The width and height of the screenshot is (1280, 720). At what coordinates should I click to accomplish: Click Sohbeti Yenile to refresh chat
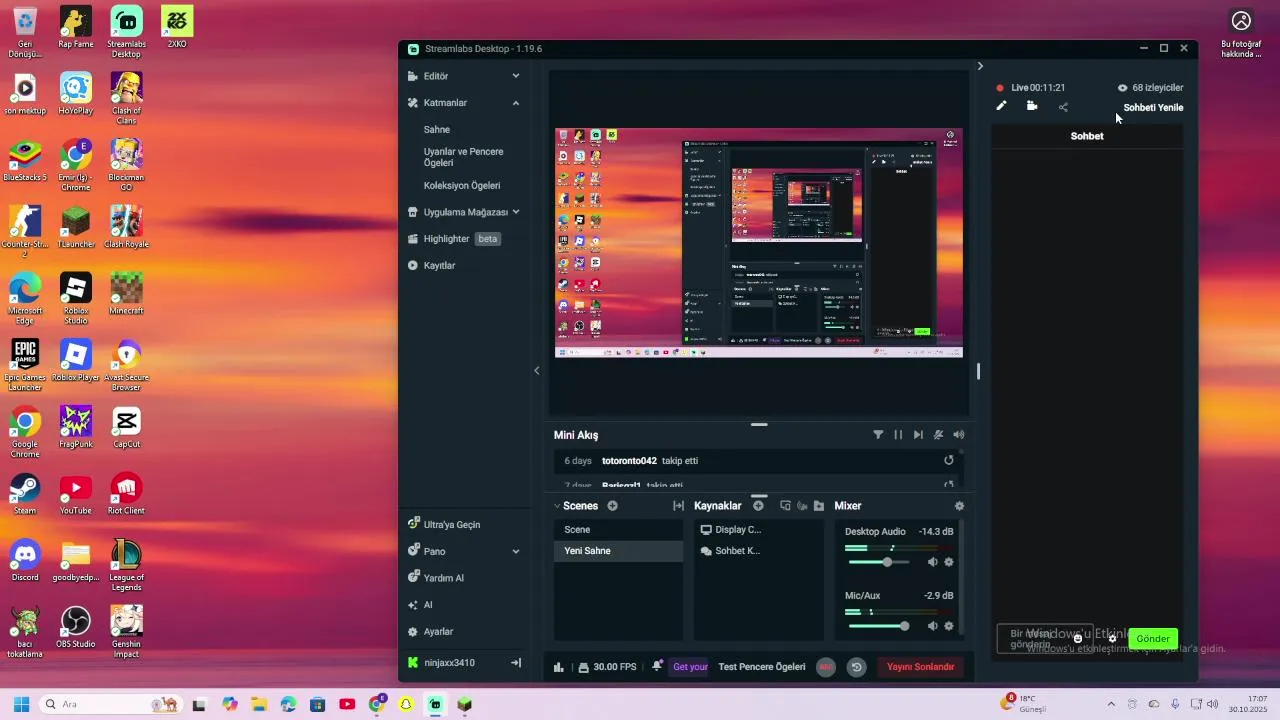tap(1153, 107)
